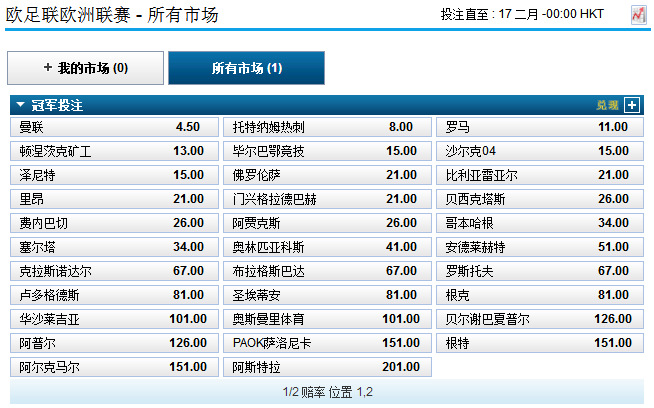Bet on 罗马 at 11.00
Screen dimensions: 654x408
click(540, 127)
